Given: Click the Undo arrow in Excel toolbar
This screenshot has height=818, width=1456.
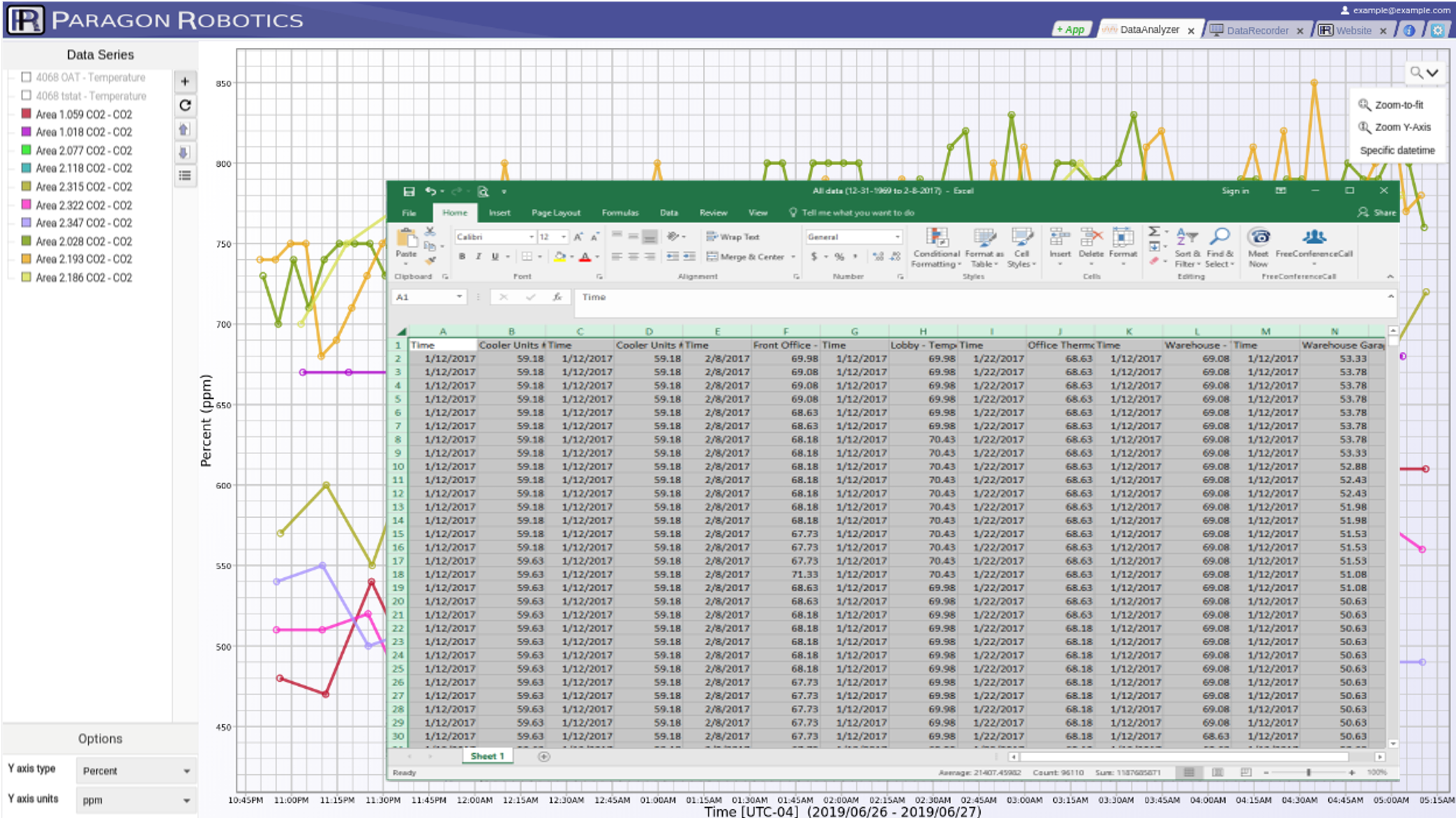Looking at the screenshot, I should [430, 191].
